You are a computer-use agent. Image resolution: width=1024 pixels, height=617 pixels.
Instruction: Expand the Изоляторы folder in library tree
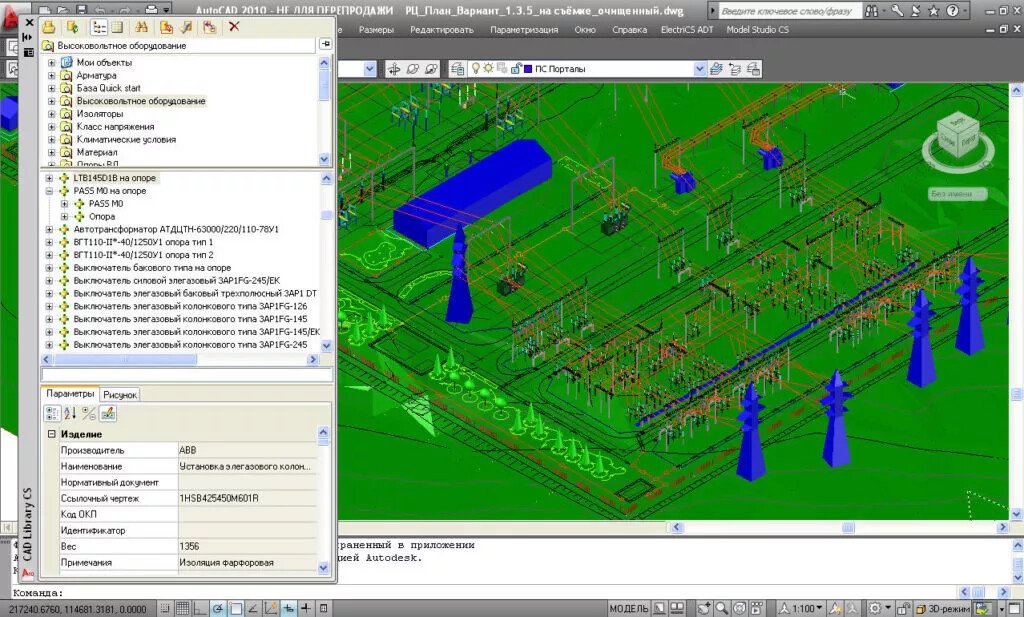point(52,114)
